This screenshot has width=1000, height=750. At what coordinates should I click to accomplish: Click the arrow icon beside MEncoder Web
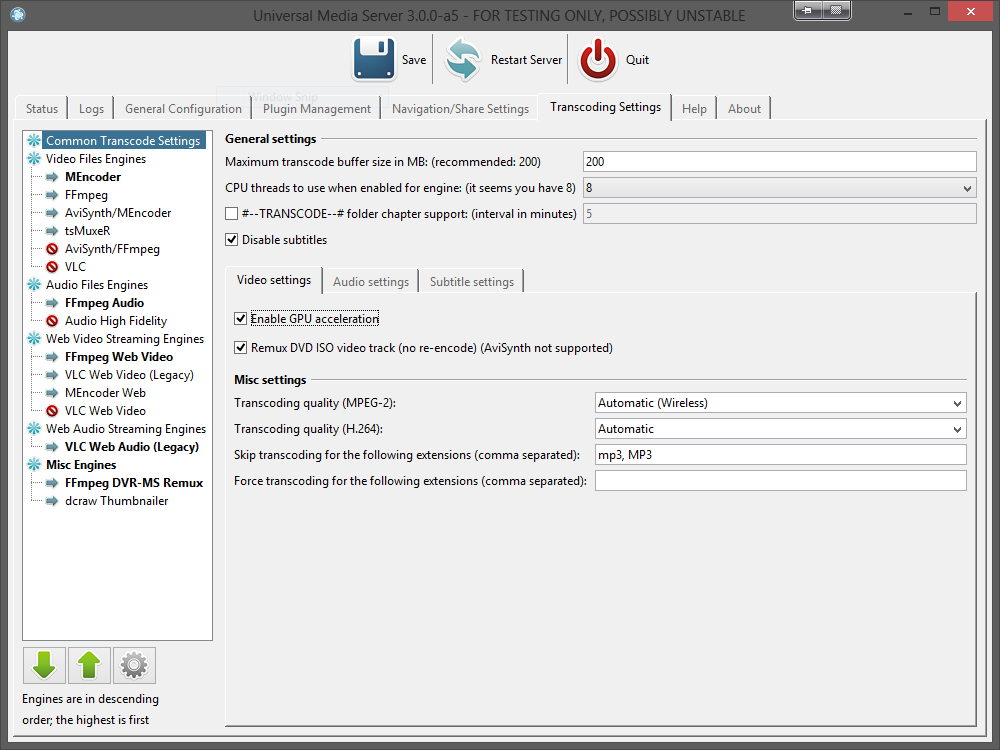pyautogui.click(x=52, y=393)
